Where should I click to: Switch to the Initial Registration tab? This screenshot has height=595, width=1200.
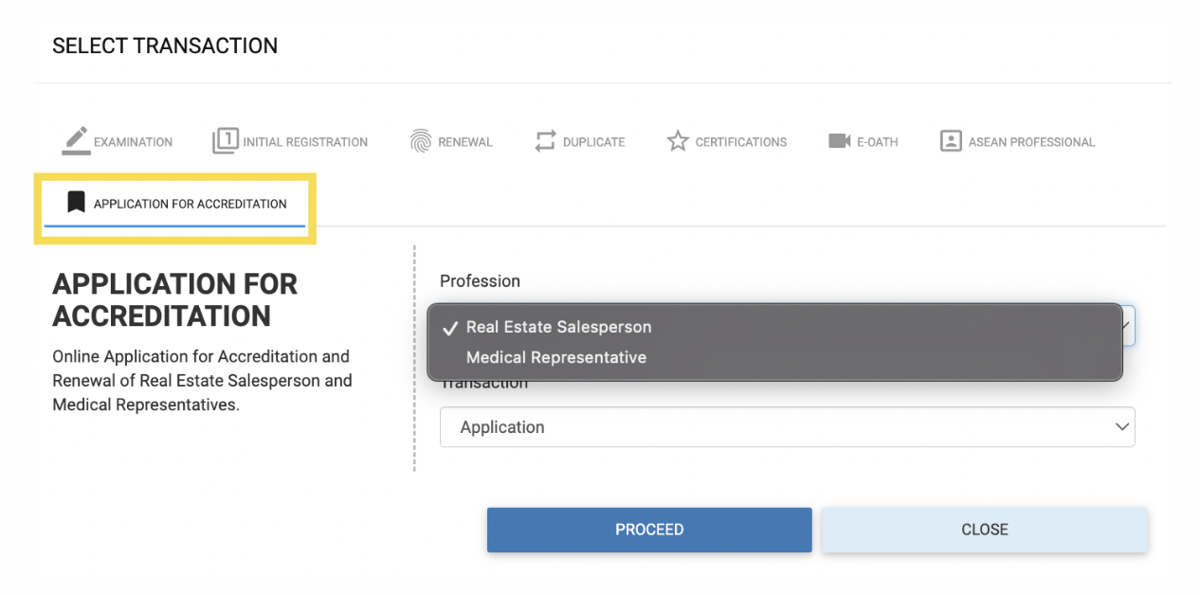pyautogui.click(x=290, y=140)
